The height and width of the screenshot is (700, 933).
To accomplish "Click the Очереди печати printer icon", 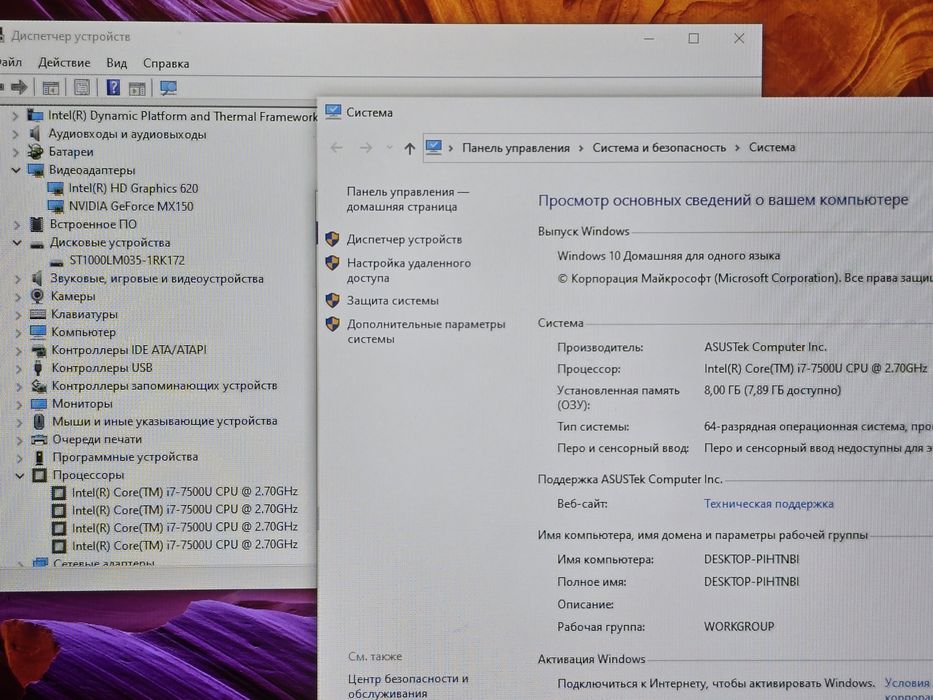I will [x=39, y=440].
